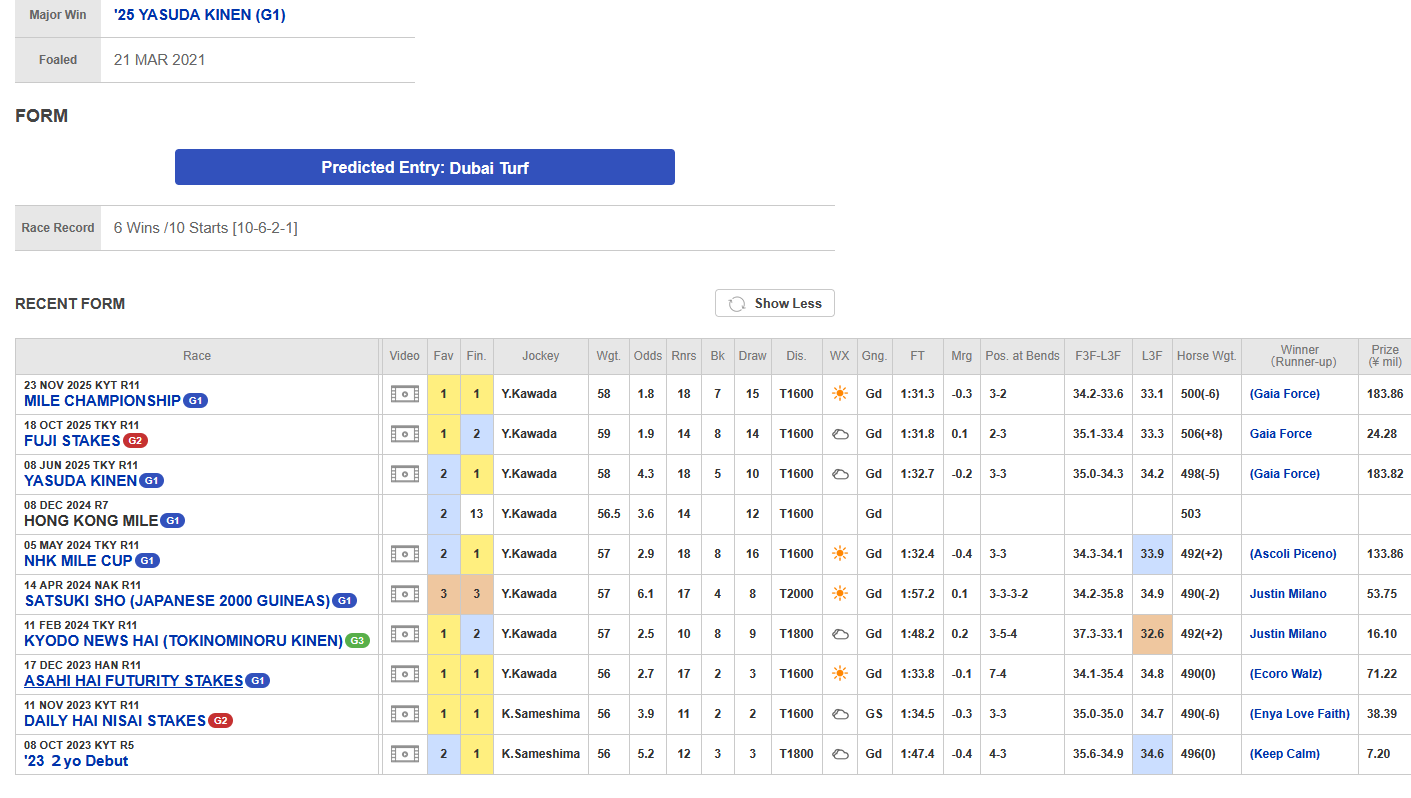Click the cloudy weather icon for Fuji Stakes
The height and width of the screenshot is (798, 1411).
pos(839,434)
